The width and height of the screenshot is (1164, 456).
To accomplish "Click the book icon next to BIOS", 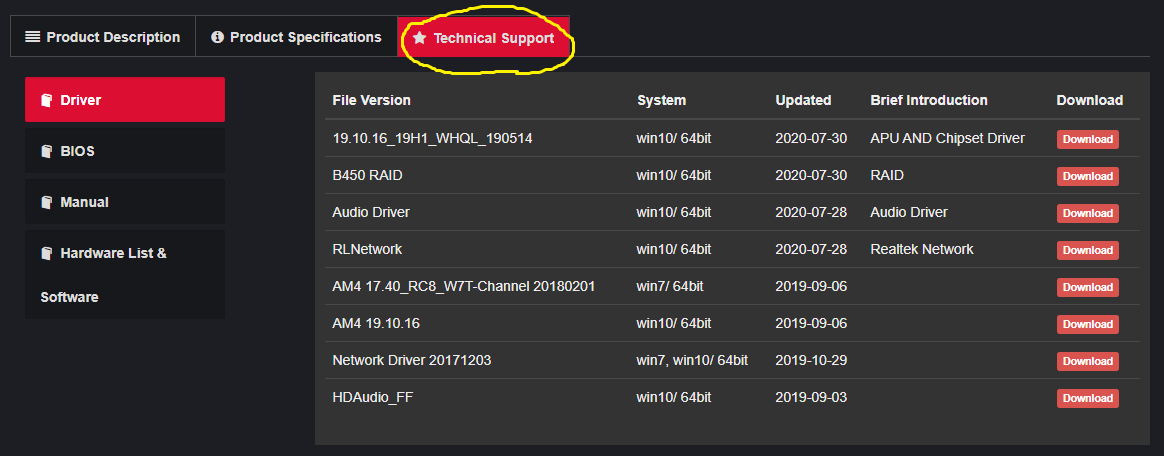I will pyautogui.click(x=46, y=151).
